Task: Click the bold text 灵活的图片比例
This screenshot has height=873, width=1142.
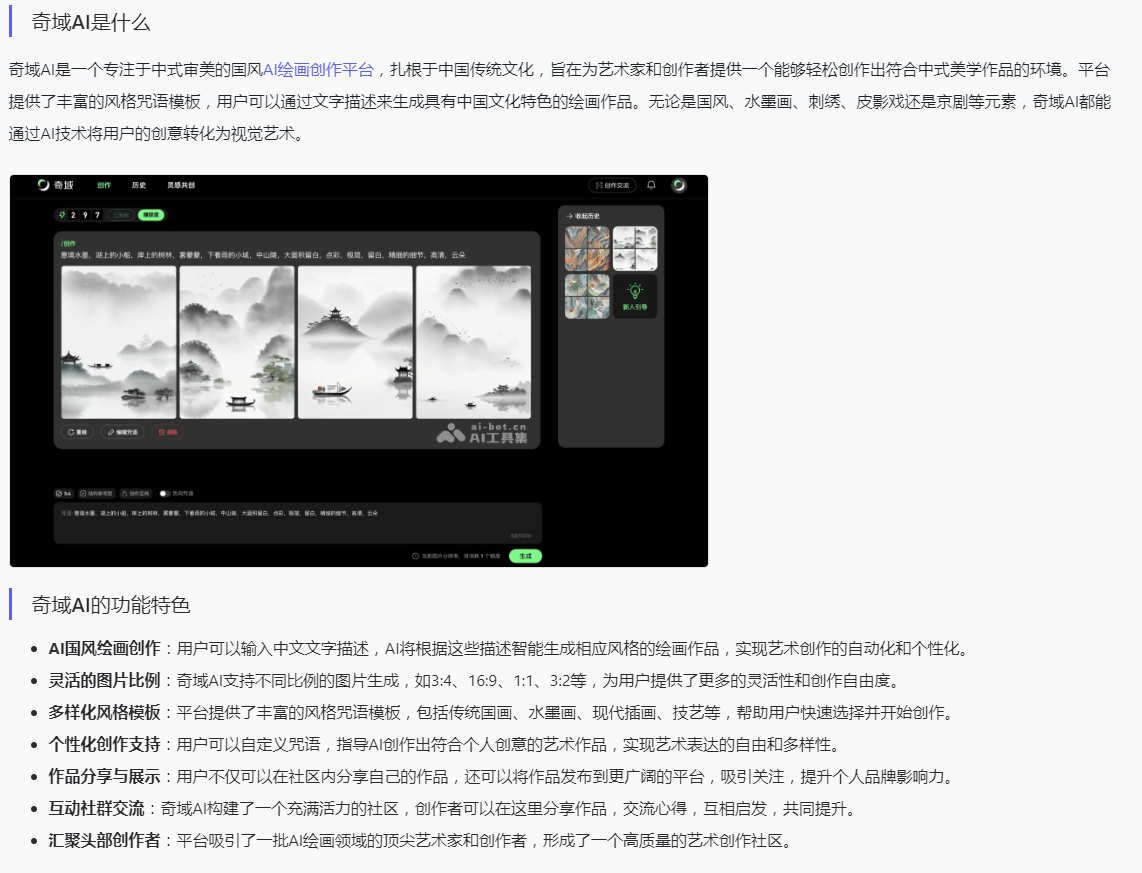Action: (104, 680)
